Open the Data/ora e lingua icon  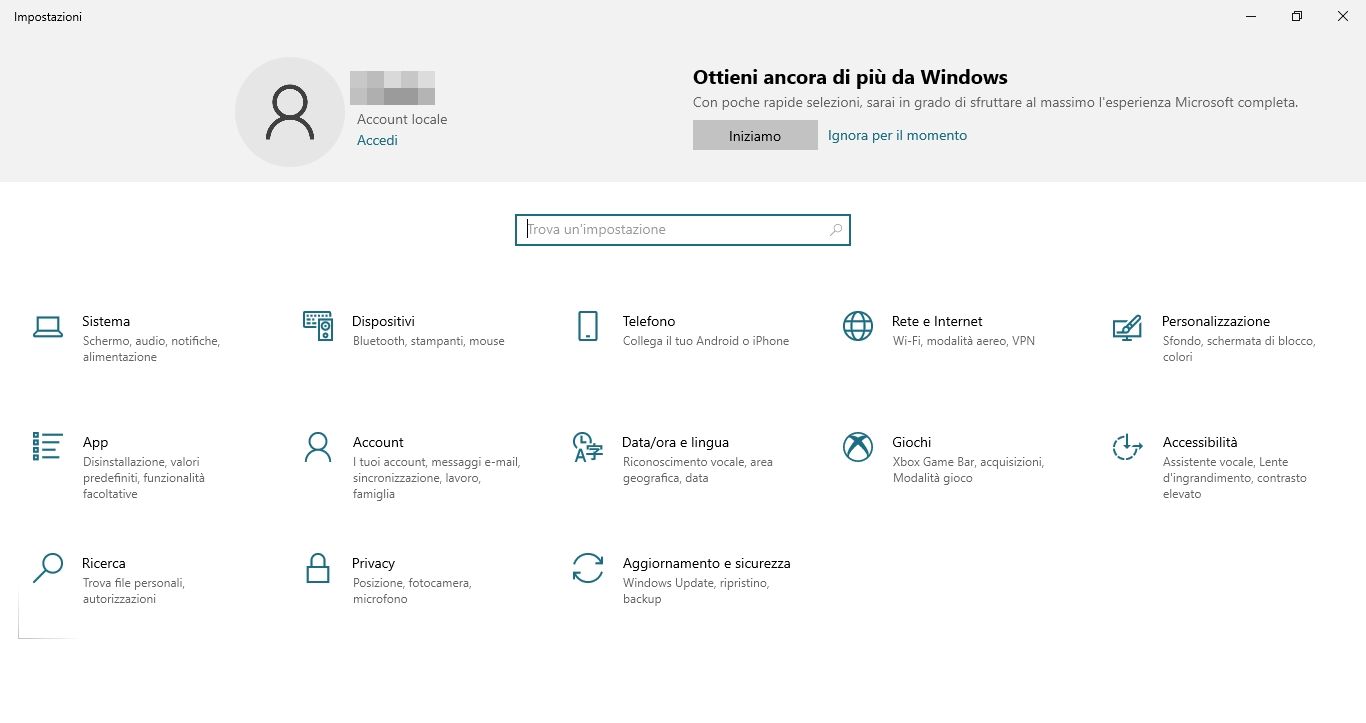pos(588,447)
